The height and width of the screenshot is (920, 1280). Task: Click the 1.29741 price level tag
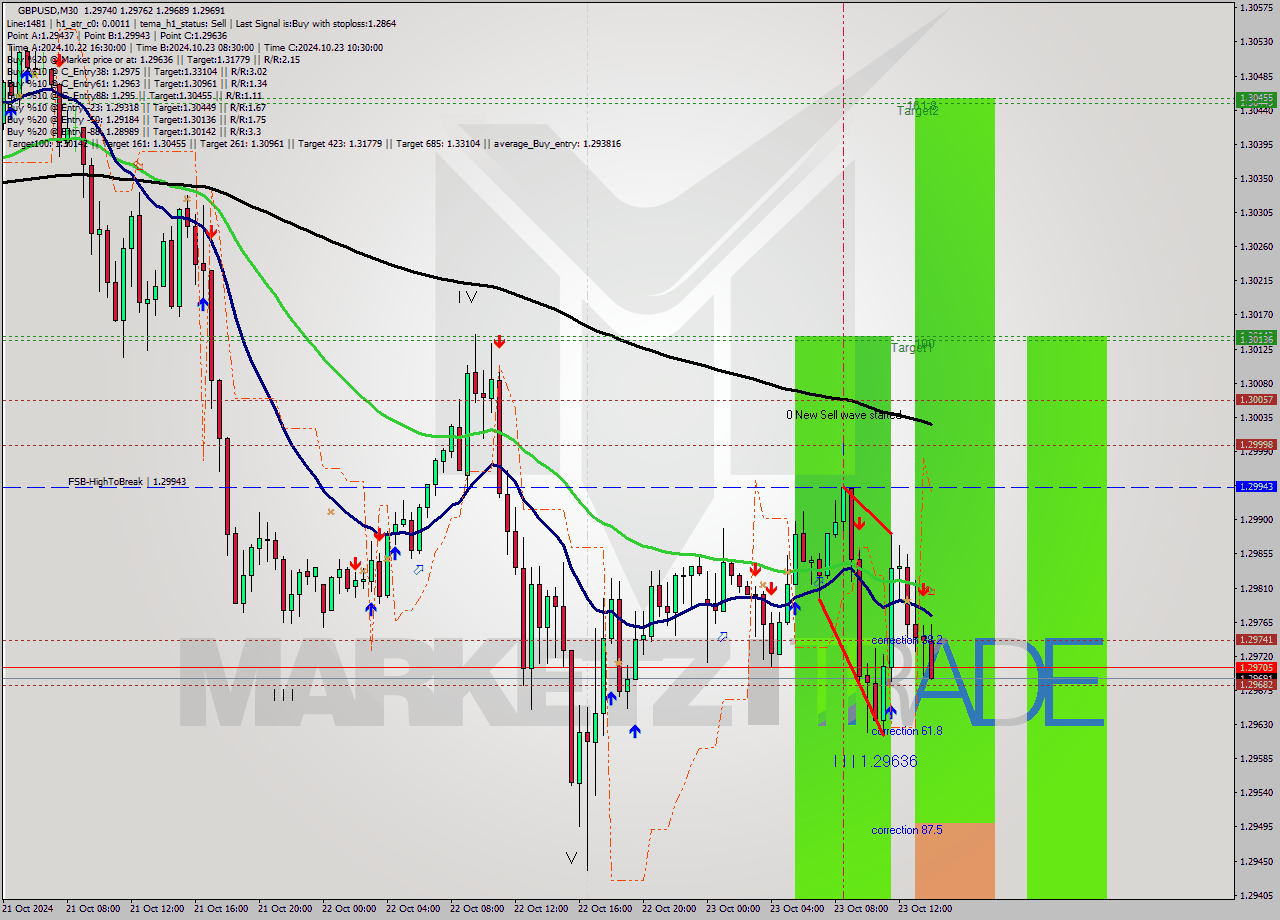click(x=1256, y=639)
